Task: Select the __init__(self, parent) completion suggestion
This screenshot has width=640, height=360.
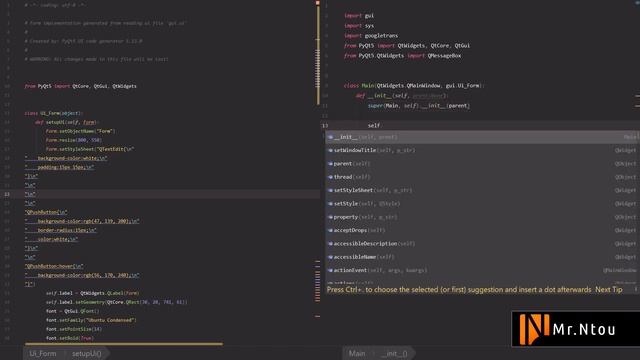Action: (482, 137)
